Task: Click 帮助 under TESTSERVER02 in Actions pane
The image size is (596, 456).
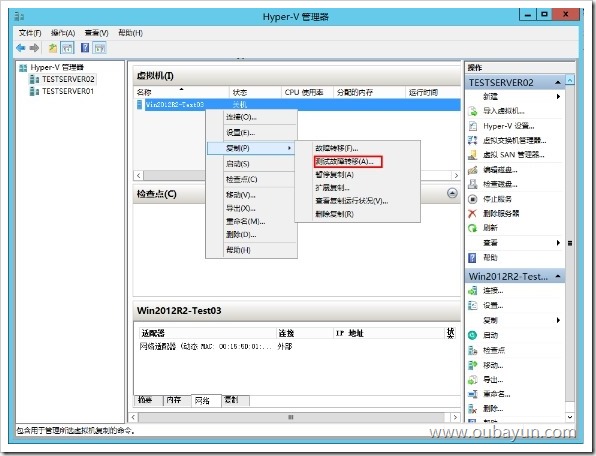Action: pos(490,258)
